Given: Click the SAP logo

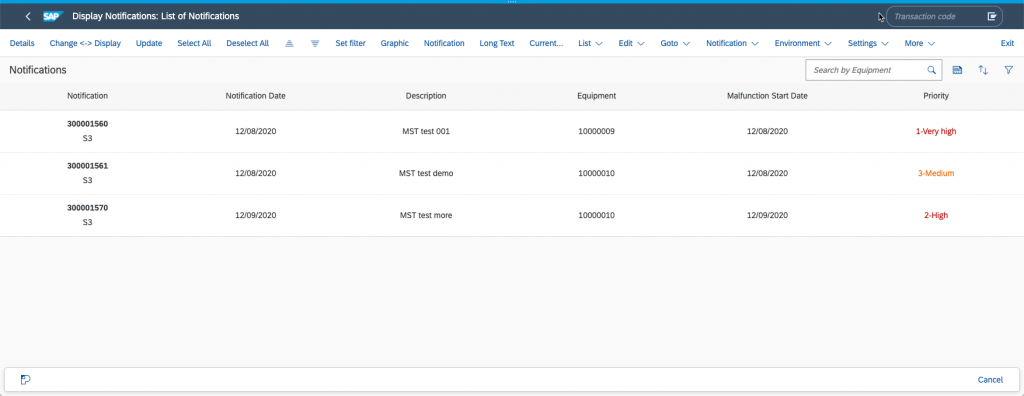Looking at the screenshot, I should 52,16.
